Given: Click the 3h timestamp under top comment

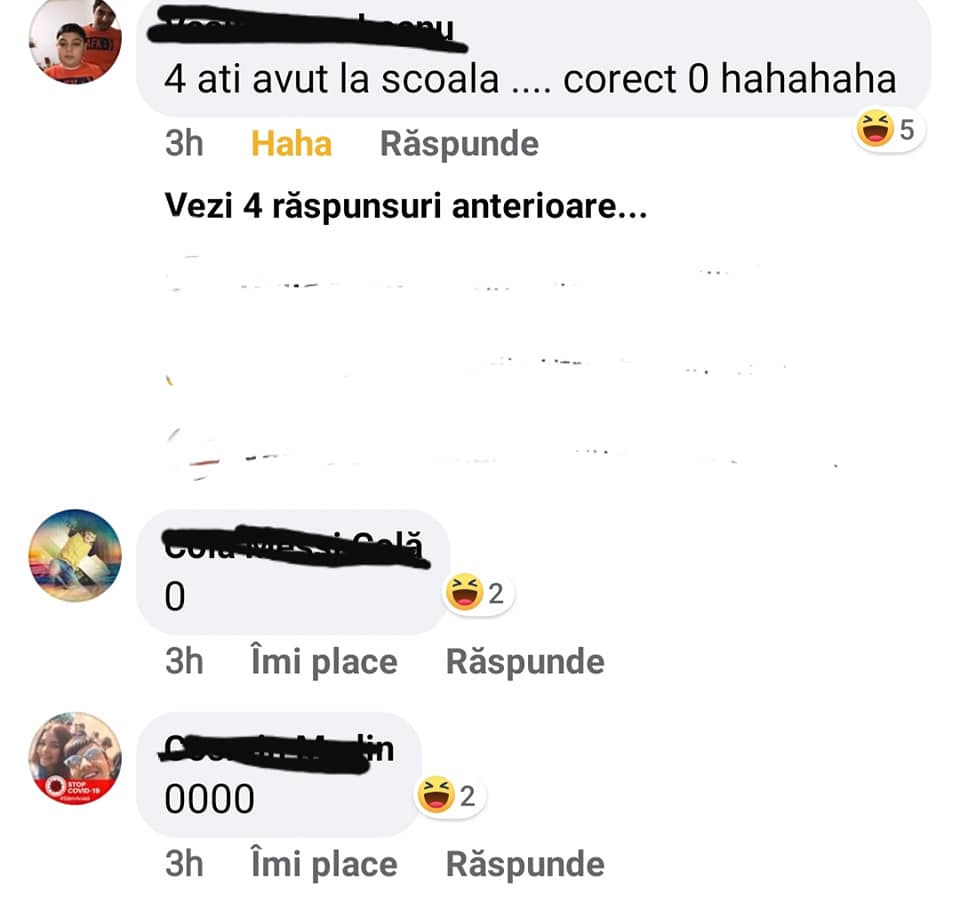Looking at the screenshot, I should tap(184, 144).
